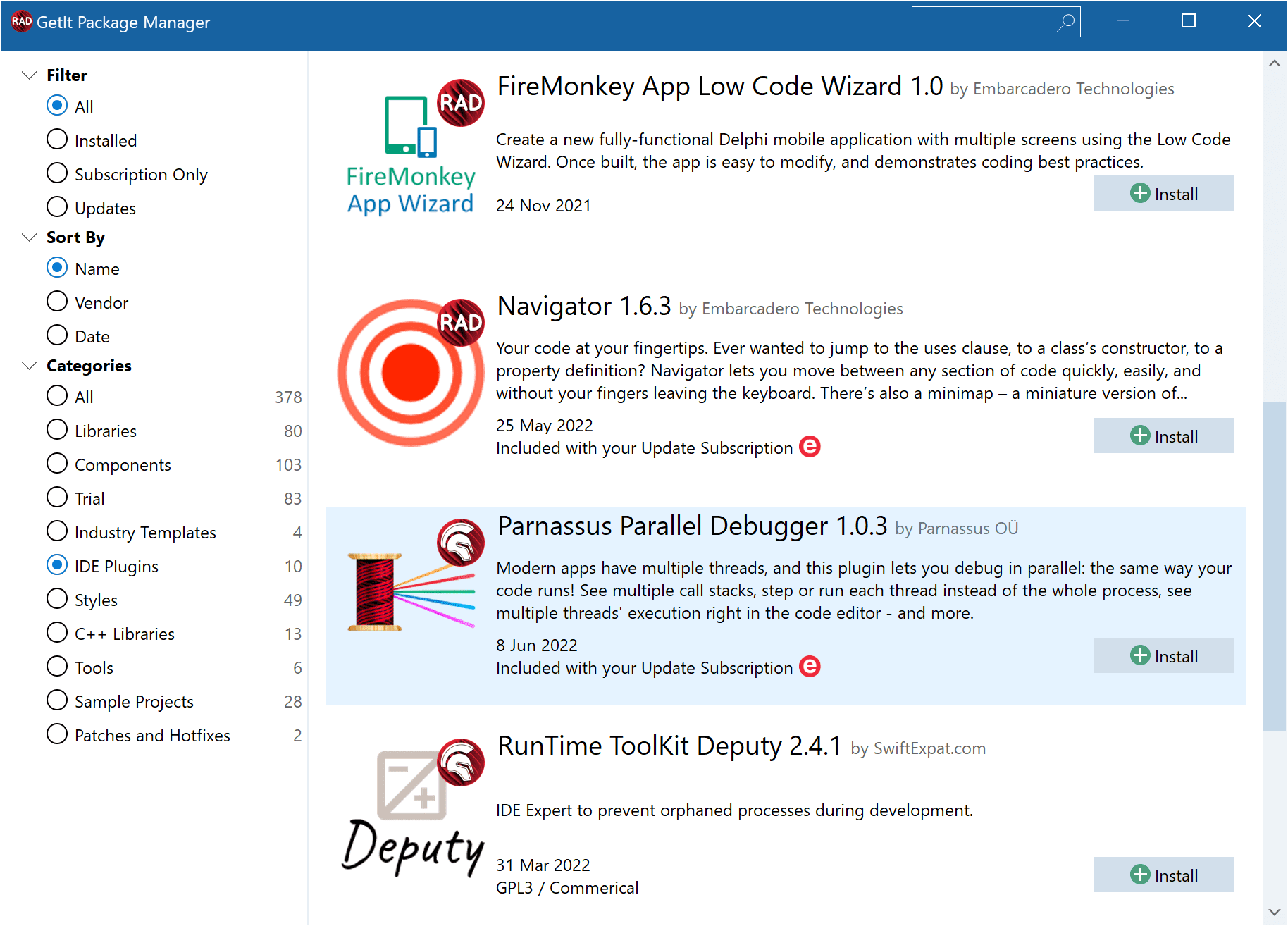Sort packages by Vendor
Viewport: 1288px width, 926px height.
pyautogui.click(x=57, y=302)
